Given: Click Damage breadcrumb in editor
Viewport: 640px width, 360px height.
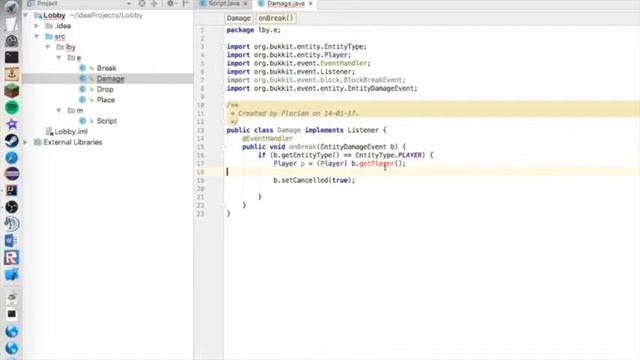Looking at the screenshot, I should pos(238,18).
